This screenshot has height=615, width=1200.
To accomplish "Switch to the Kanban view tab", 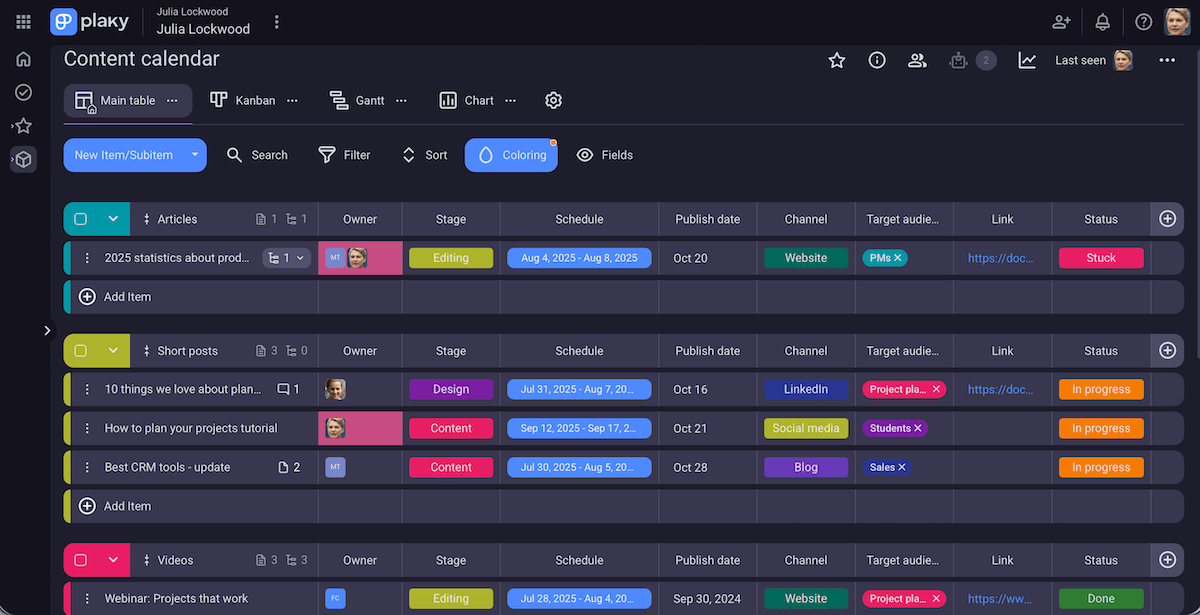I will click(244, 100).
